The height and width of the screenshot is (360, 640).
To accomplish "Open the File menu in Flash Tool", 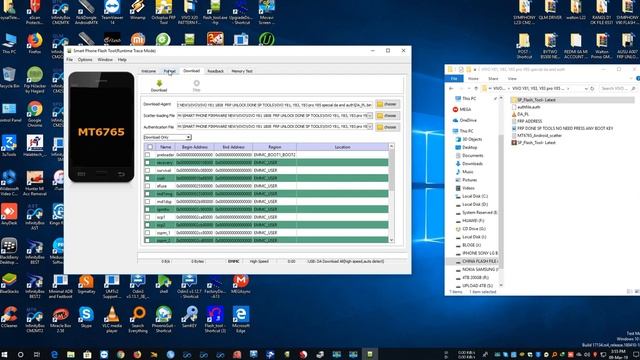I will (x=69, y=60).
